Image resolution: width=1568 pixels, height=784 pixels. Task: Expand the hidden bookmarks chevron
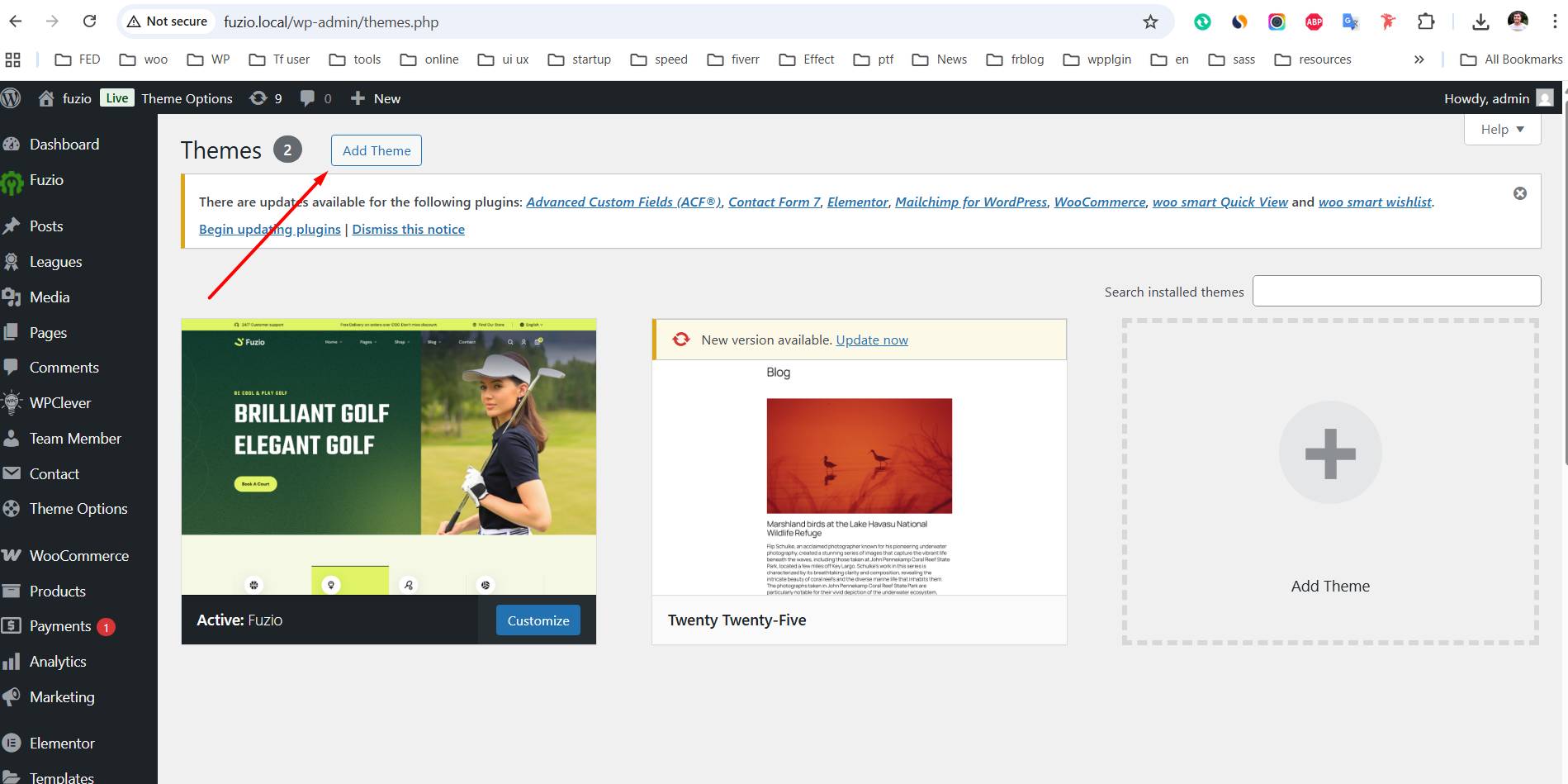tap(1419, 59)
